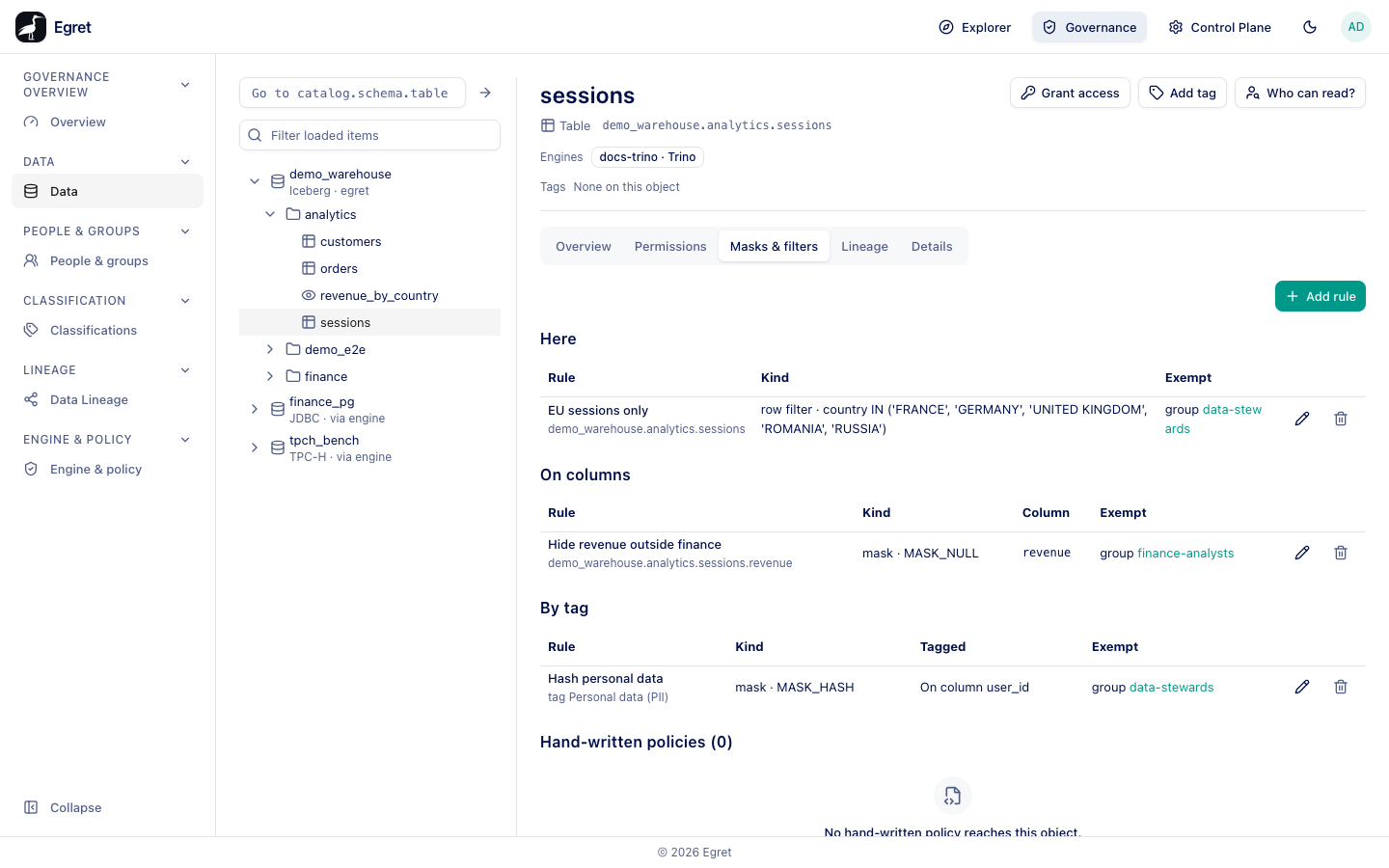
Task: Click the Grant access button
Action: (x=1070, y=93)
